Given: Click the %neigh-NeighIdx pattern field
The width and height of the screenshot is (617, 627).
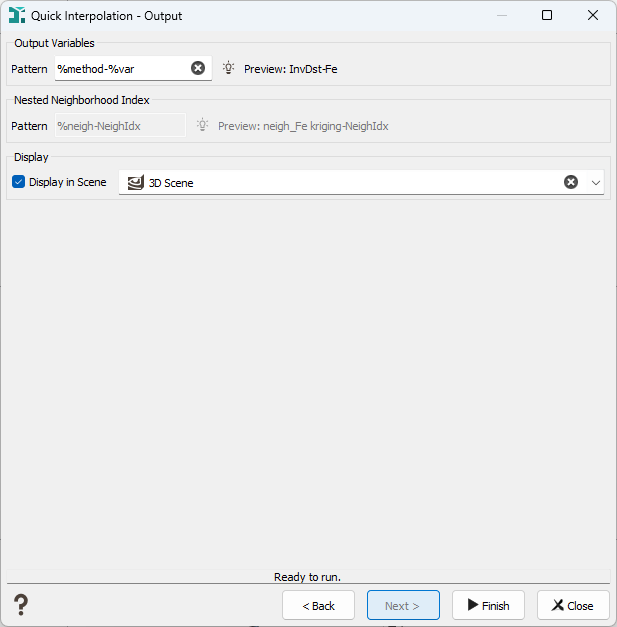Looking at the screenshot, I should tap(120, 126).
